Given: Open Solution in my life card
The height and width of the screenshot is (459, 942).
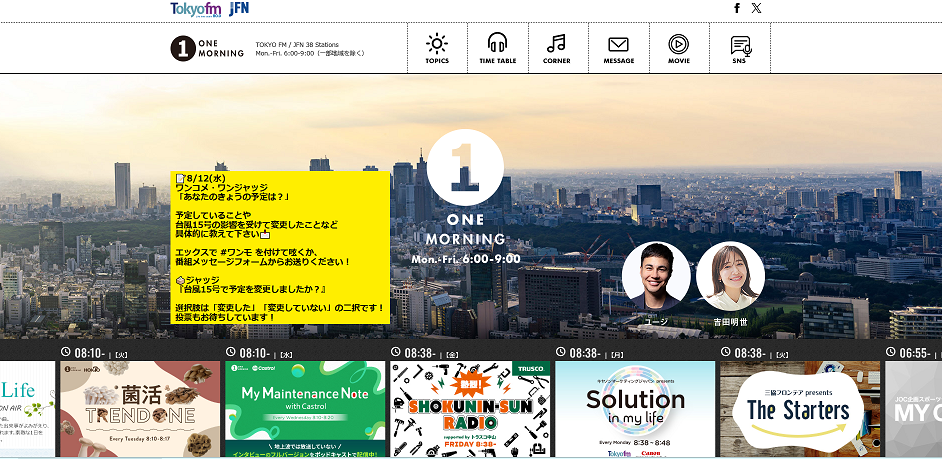Looking at the screenshot, I should click(635, 409).
